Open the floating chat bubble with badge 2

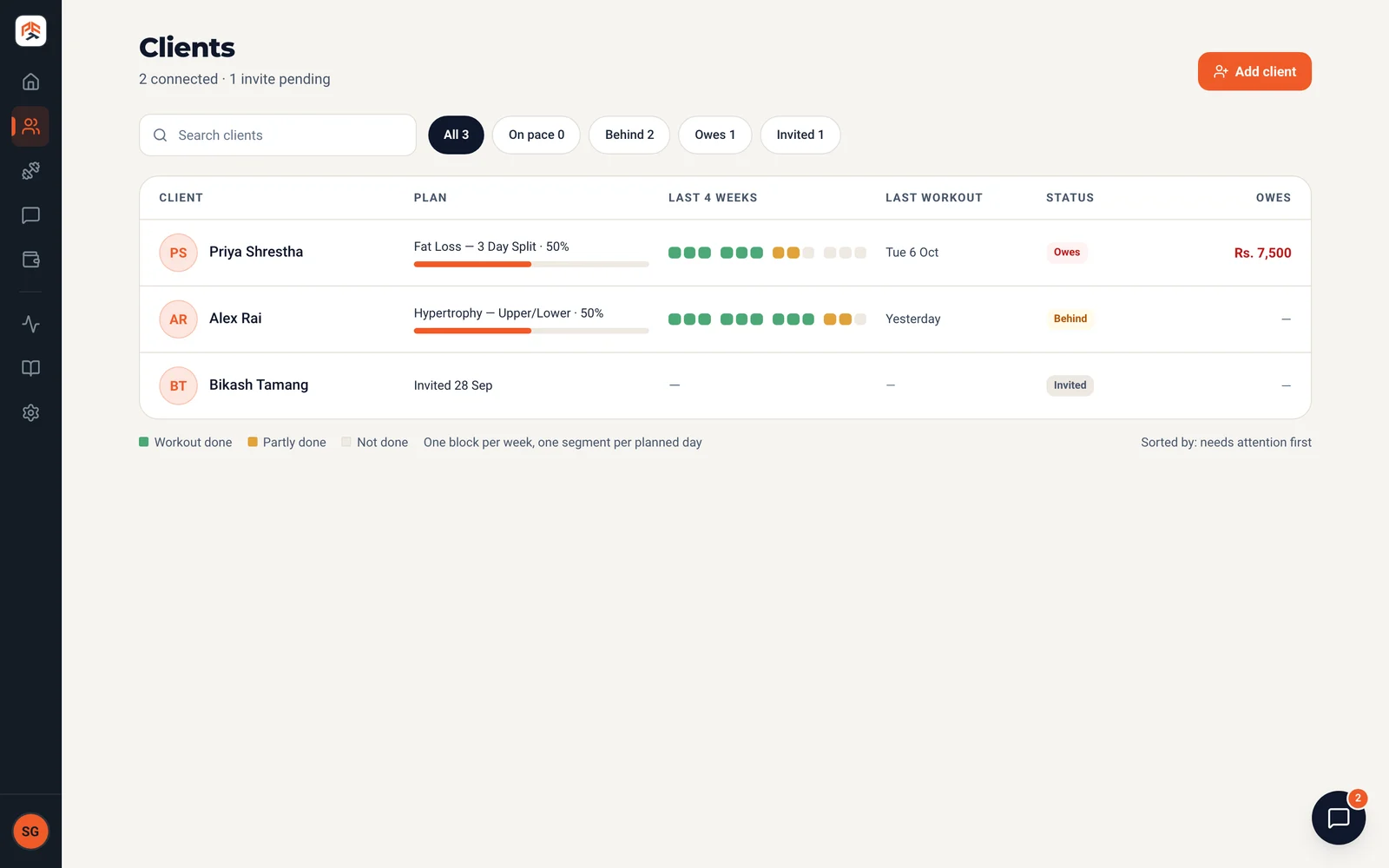pyautogui.click(x=1338, y=818)
